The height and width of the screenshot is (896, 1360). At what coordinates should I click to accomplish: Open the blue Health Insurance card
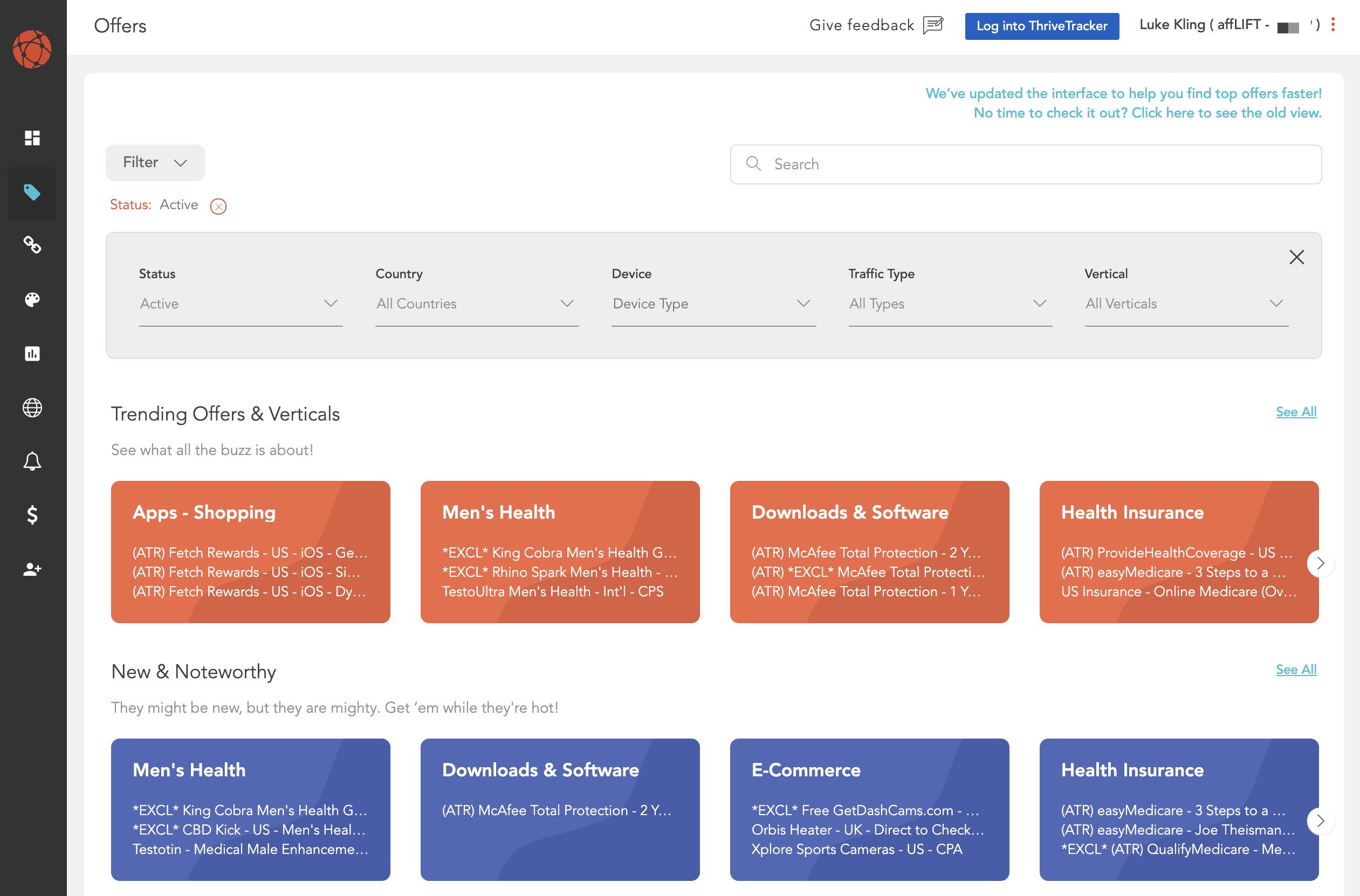click(1179, 810)
